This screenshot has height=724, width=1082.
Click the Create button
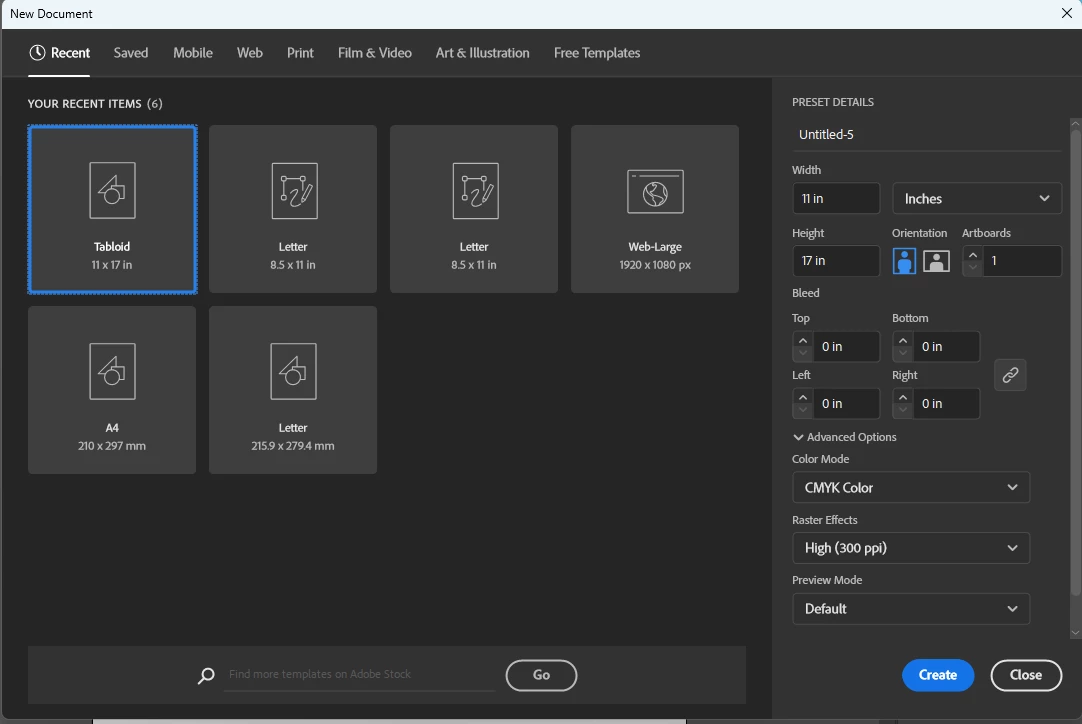(x=938, y=675)
